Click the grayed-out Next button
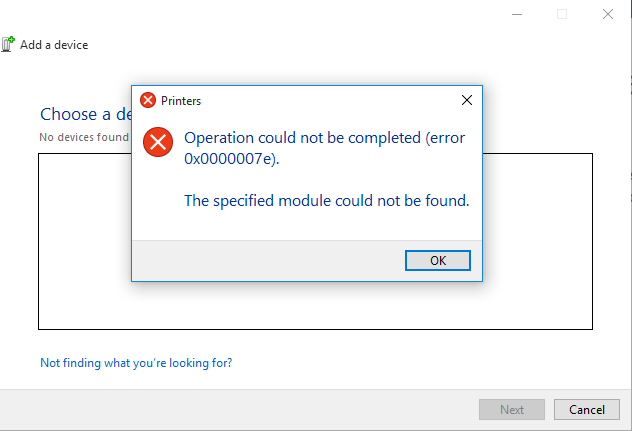Image resolution: width=632 pixels, height=431 pixels. 512,410
